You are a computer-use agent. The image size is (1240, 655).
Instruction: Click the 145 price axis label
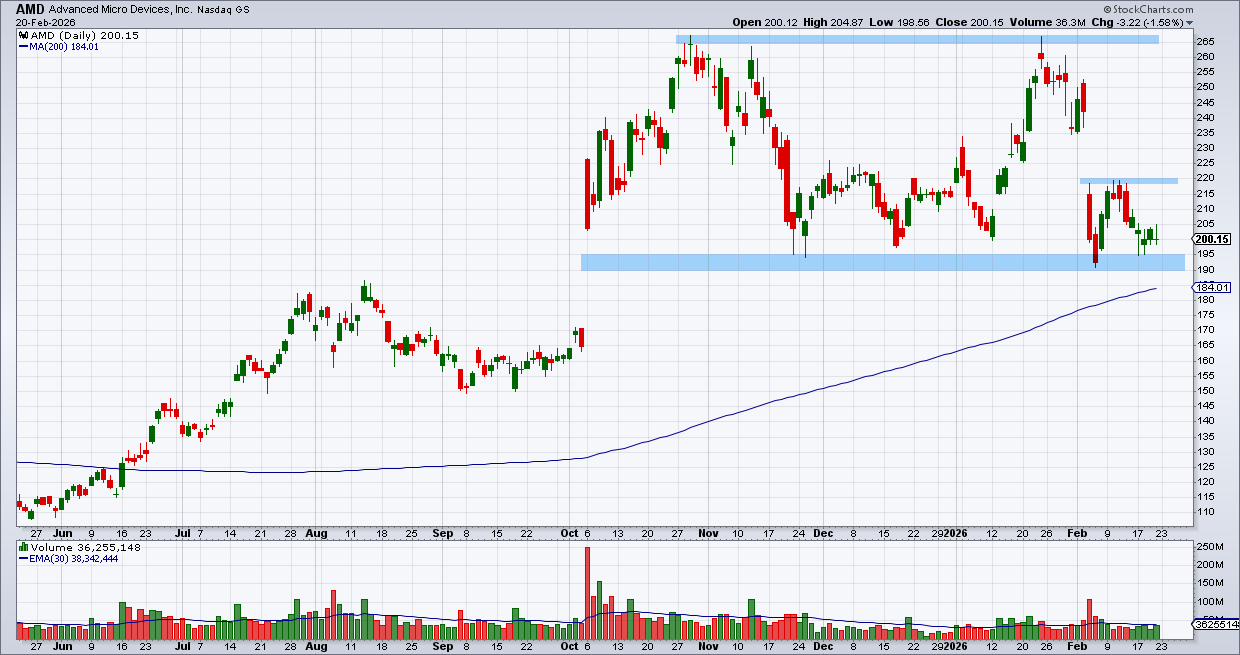tap(1204, 406)
